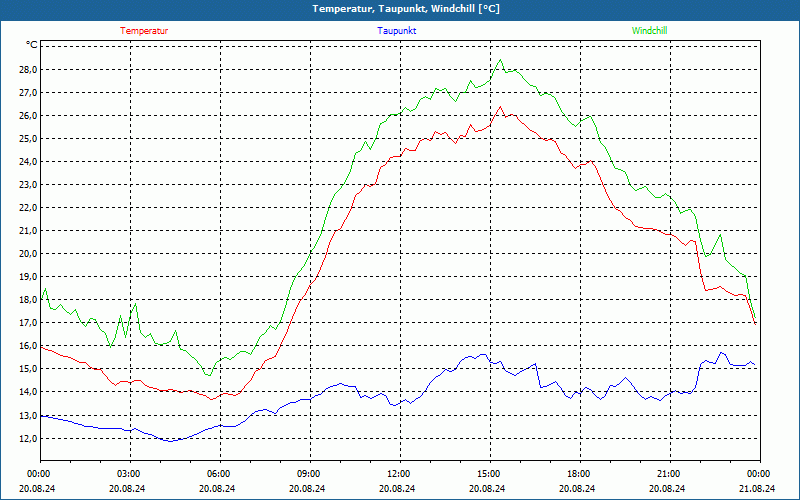Click the 26,0 y-axis value
This screenshot has height=500, width=800.
(29, 115)
